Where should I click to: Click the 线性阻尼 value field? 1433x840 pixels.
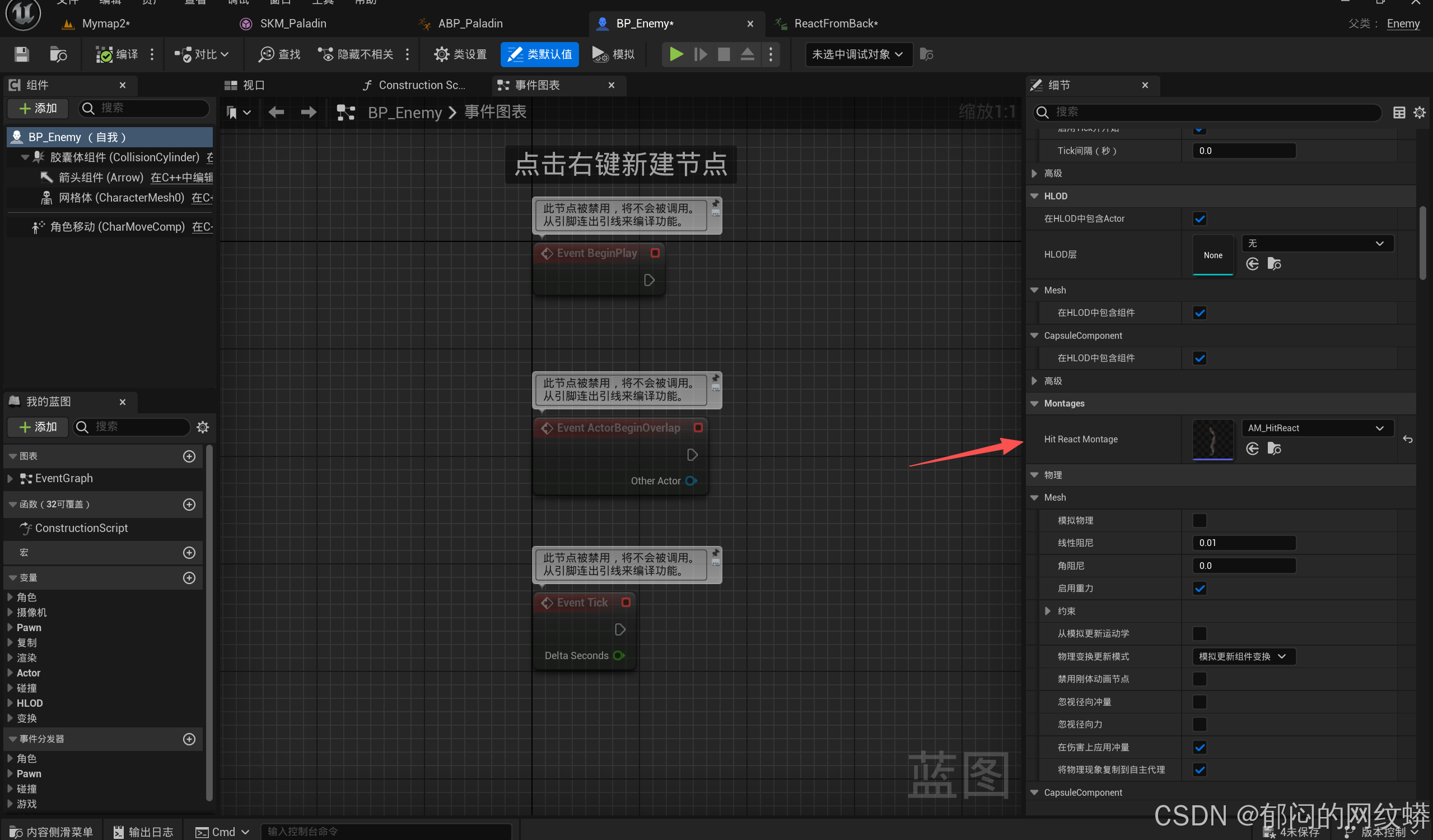pos(1243,543)
